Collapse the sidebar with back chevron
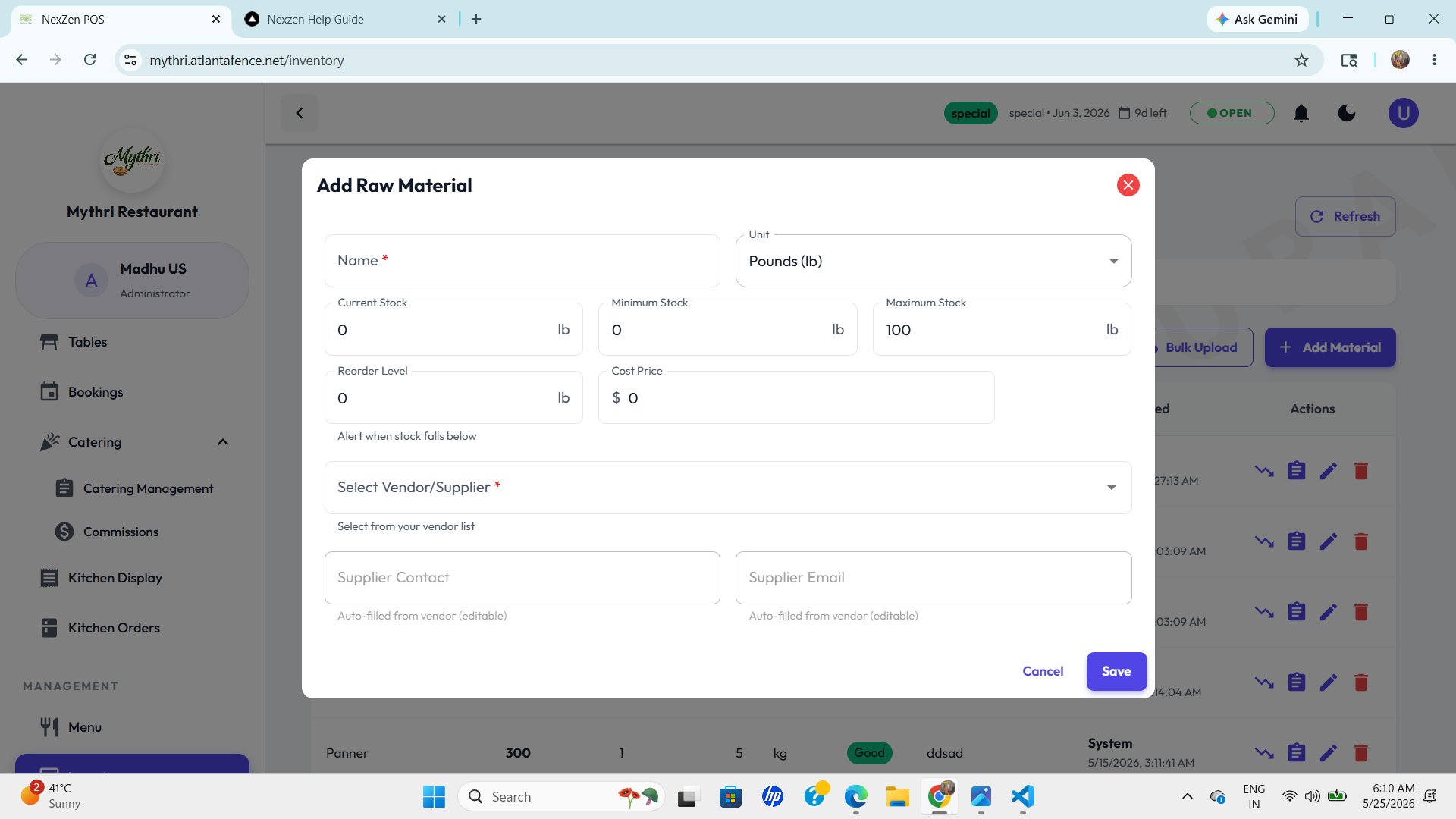The width and height of the screenshot is (1456, 819). (300, 113)
